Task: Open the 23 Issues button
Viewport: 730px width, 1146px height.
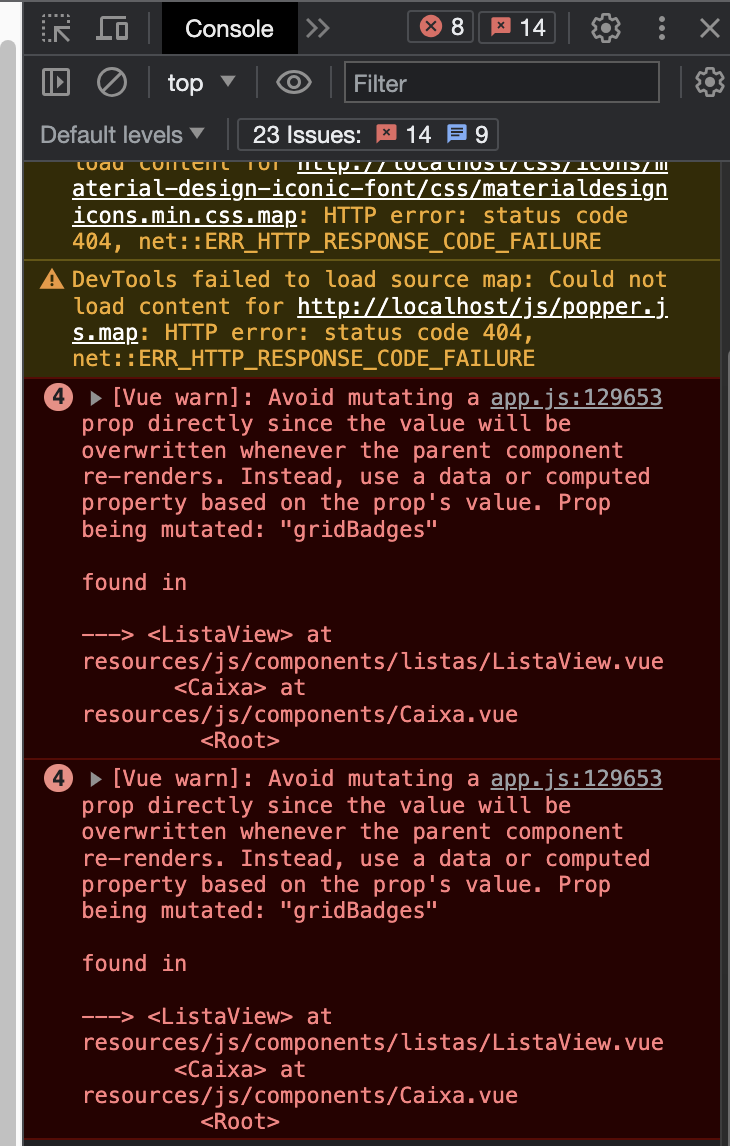Action: coord(368,134)
